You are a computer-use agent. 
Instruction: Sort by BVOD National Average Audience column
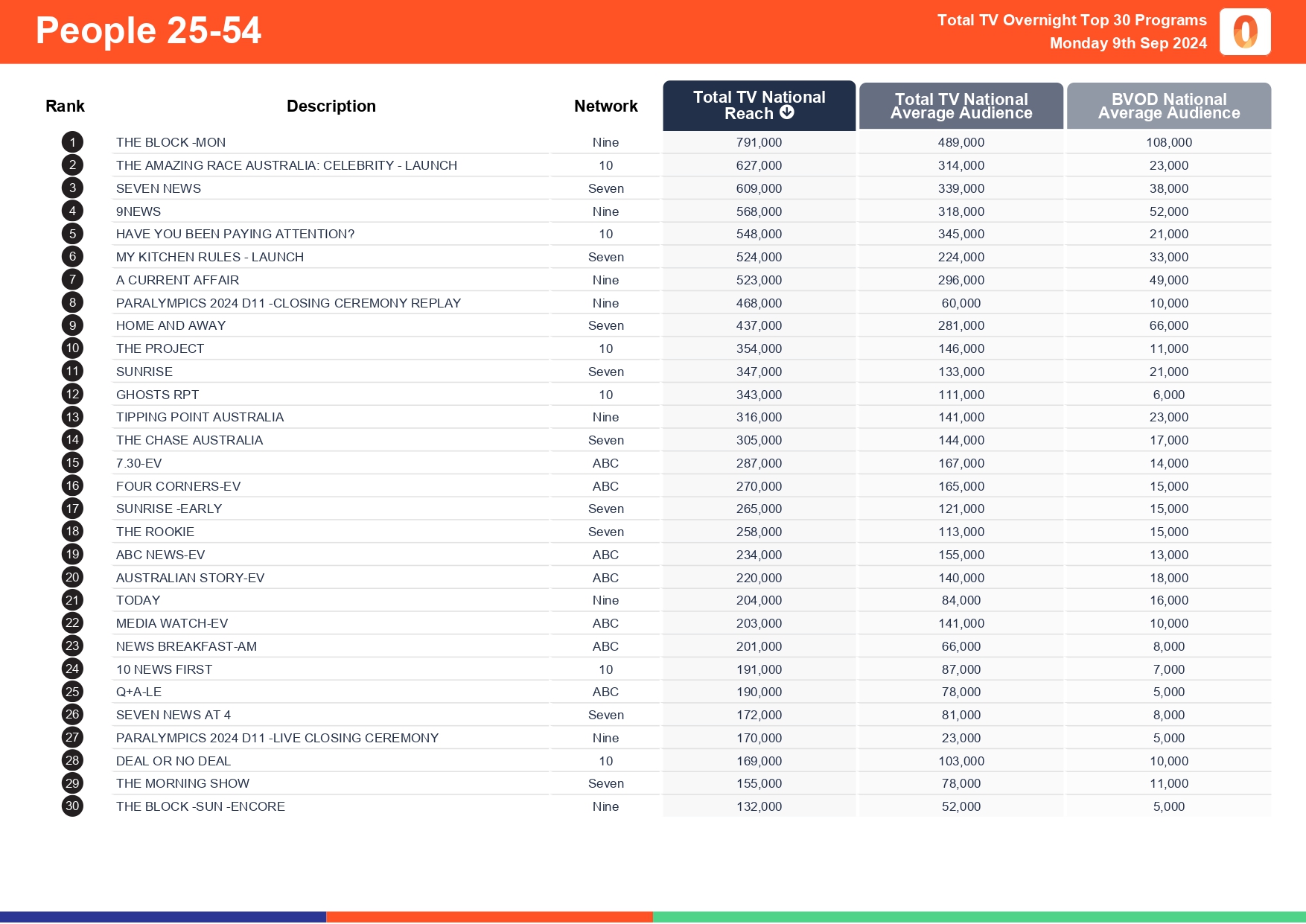tap(1168, 106)
